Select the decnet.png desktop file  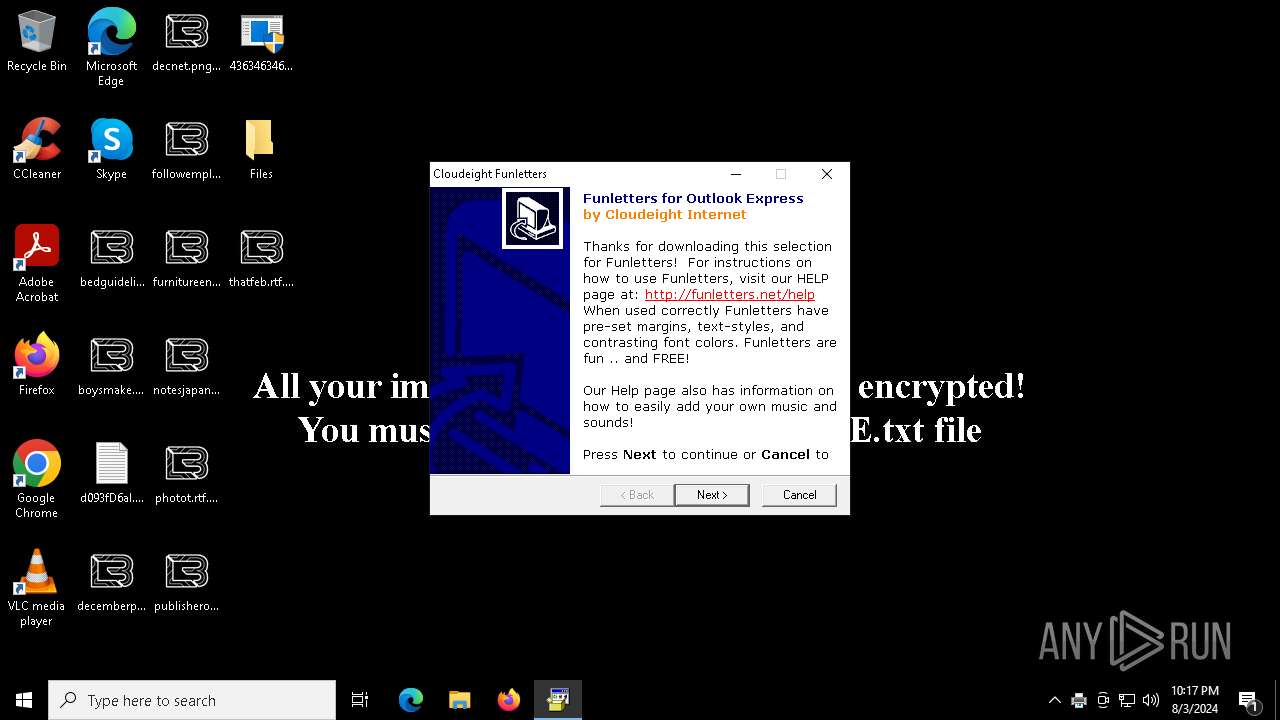(x=186, y=41)
